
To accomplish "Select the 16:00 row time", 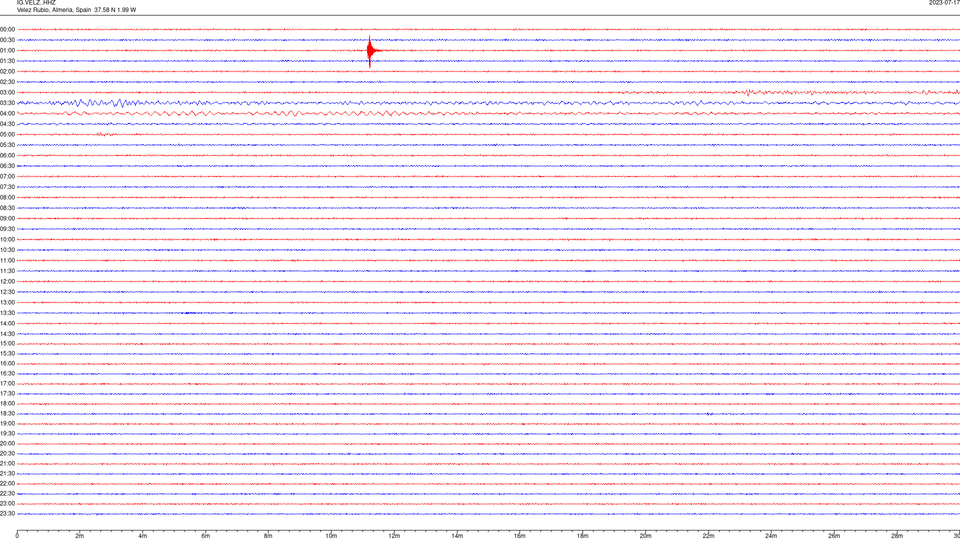I will (7, 364).
